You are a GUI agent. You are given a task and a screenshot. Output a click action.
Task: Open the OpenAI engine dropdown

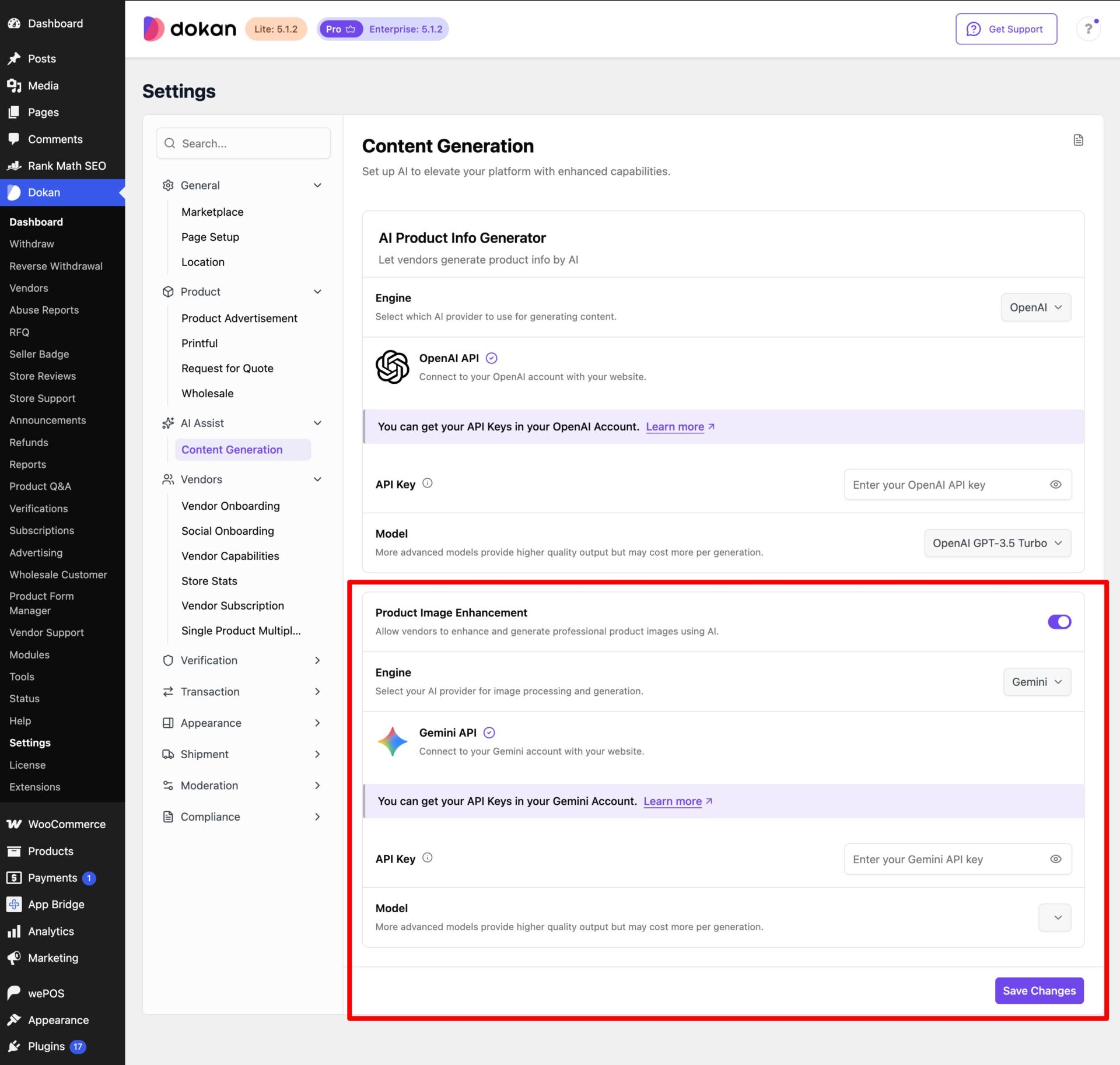point(1036,307)
